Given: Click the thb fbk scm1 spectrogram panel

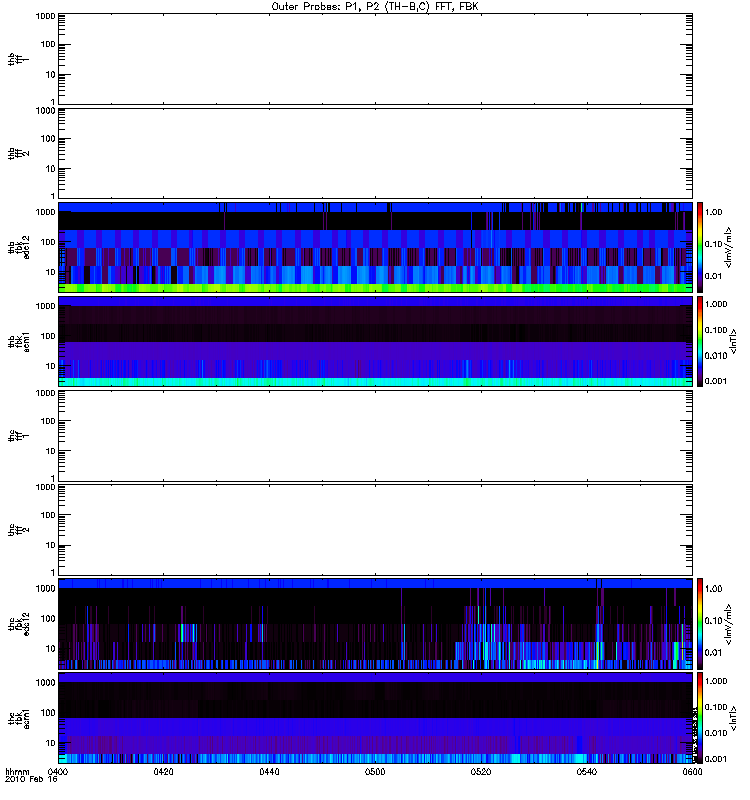Looking at the screenshot, I should pos(375,341).
